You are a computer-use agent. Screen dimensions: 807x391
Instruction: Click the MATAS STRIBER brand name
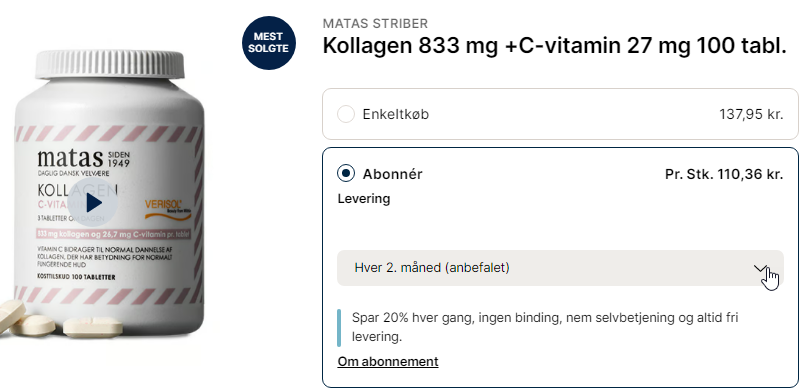coord(375,24)
